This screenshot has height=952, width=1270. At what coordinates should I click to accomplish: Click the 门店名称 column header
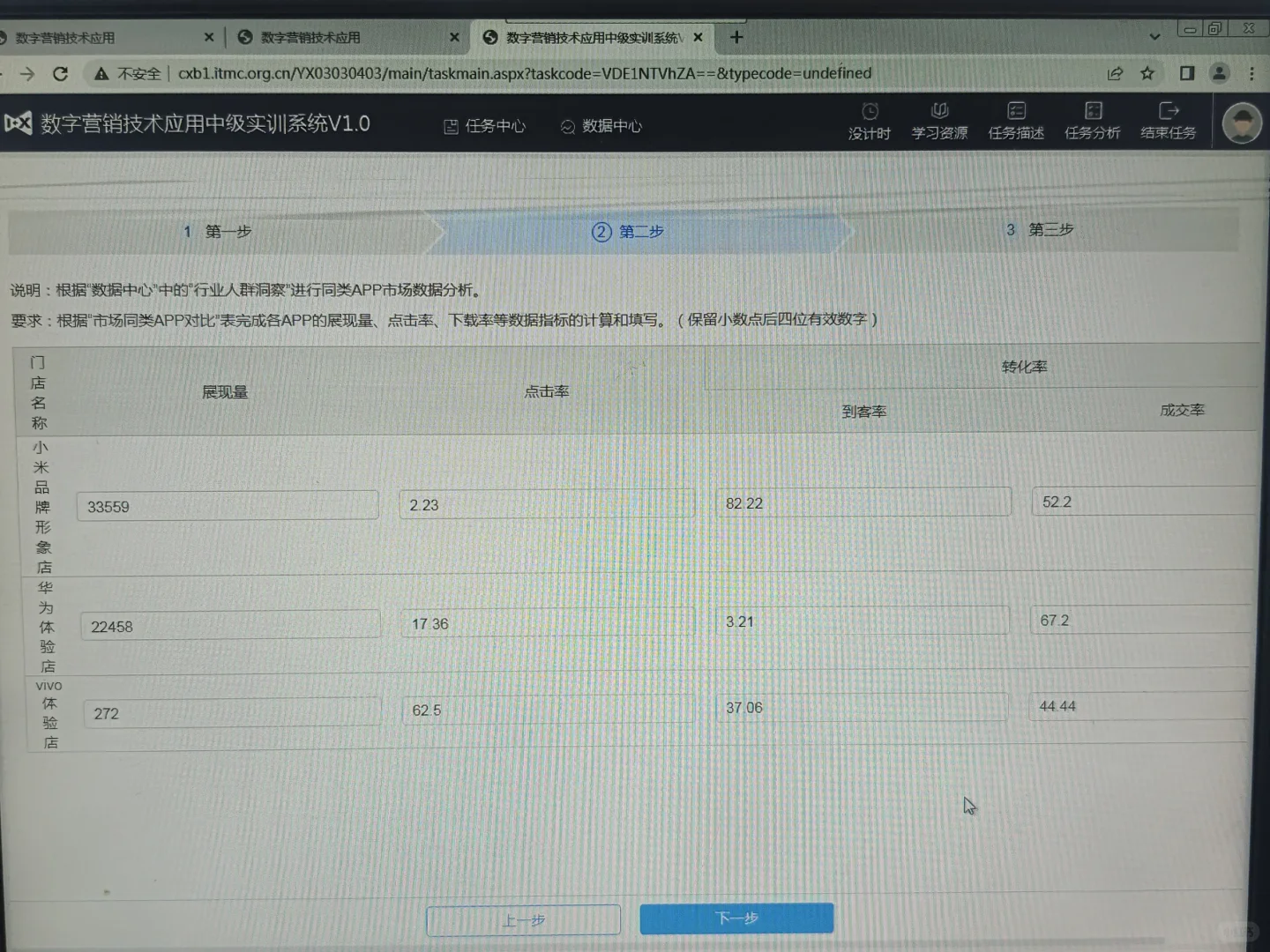click(38, 392)
